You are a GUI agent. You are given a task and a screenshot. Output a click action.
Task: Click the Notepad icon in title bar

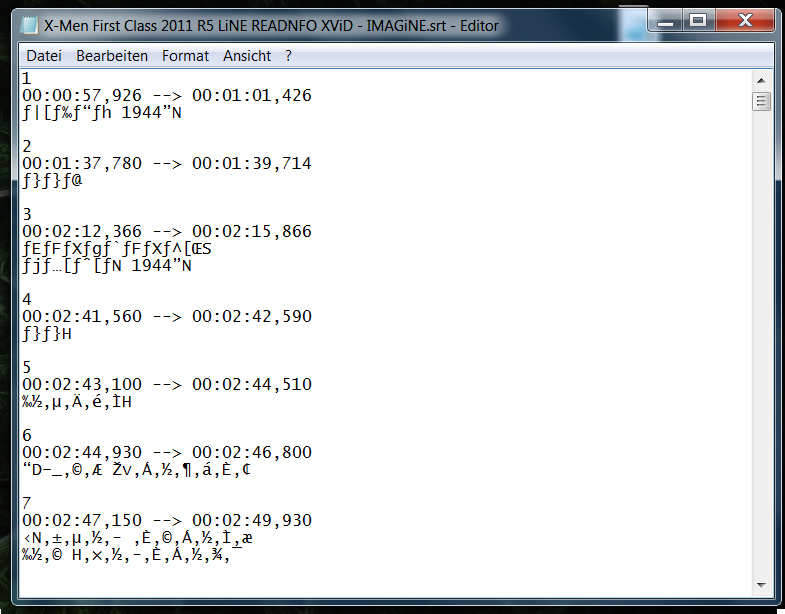pyautogui.click(x=30, y=25)
